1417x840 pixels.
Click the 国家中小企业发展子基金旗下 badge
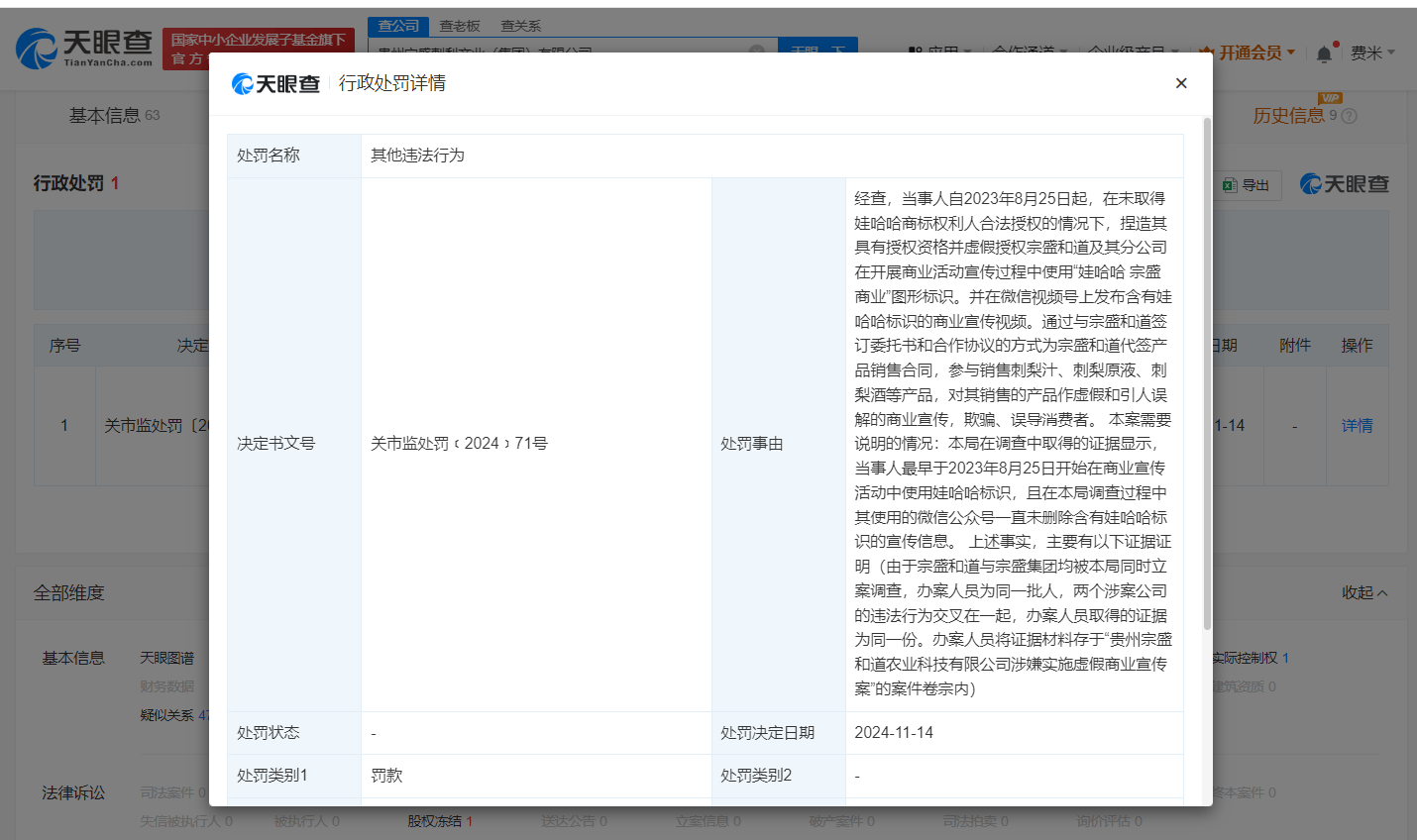click(258, 41)
